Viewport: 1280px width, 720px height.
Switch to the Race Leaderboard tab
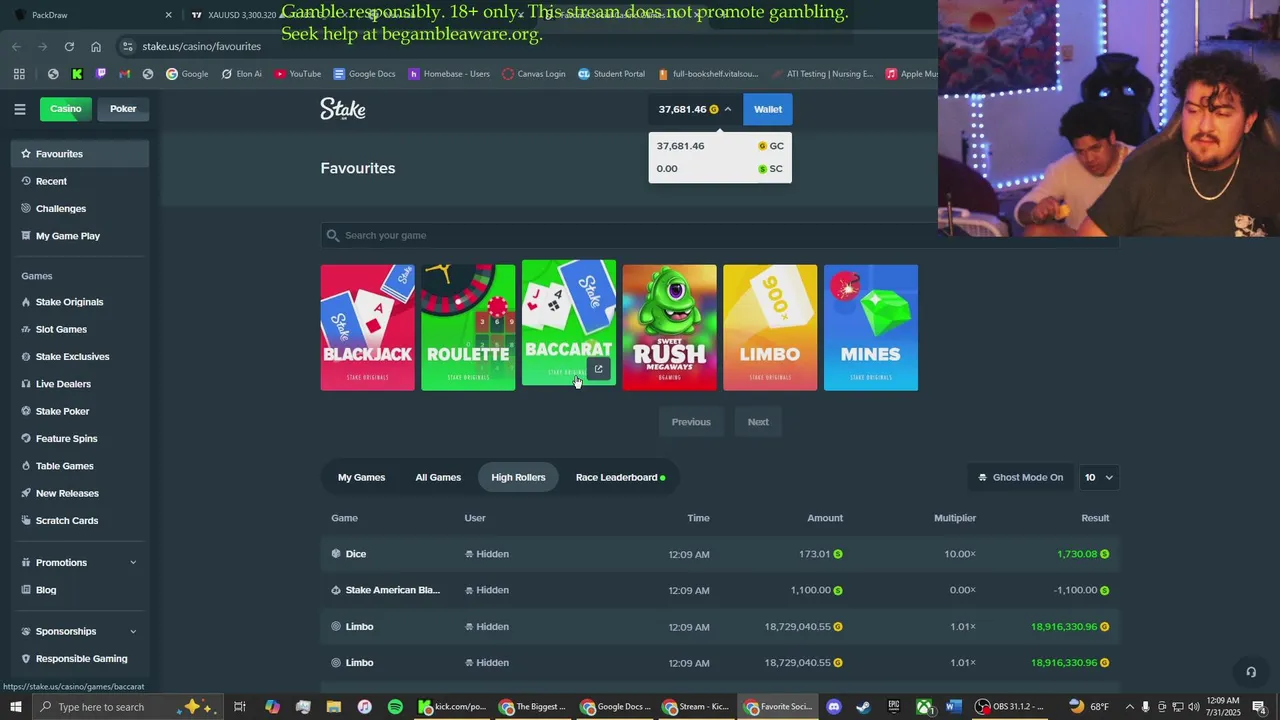620,477
